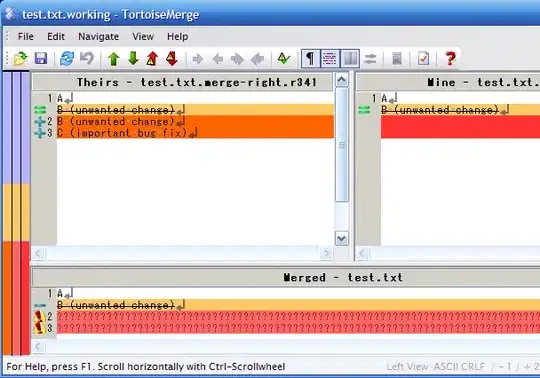Click TortoiseMerge app icon in title bar
Screen dimensions: 540x378
[x=11, y=14]
